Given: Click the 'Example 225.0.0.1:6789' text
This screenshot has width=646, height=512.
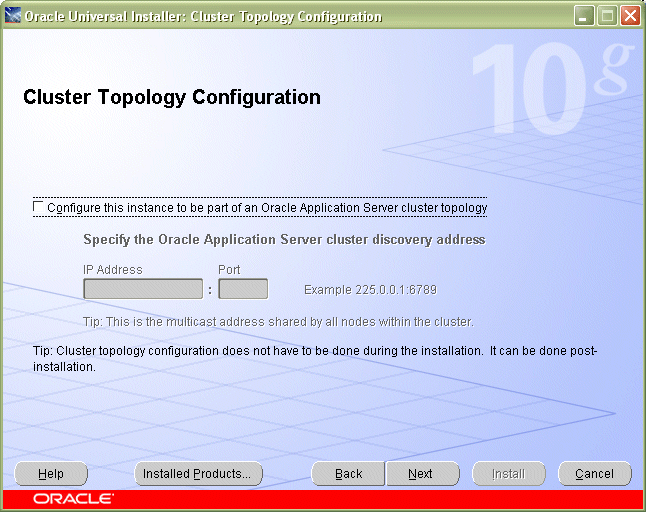Looking at the screenshot, I should coord(370,290).
